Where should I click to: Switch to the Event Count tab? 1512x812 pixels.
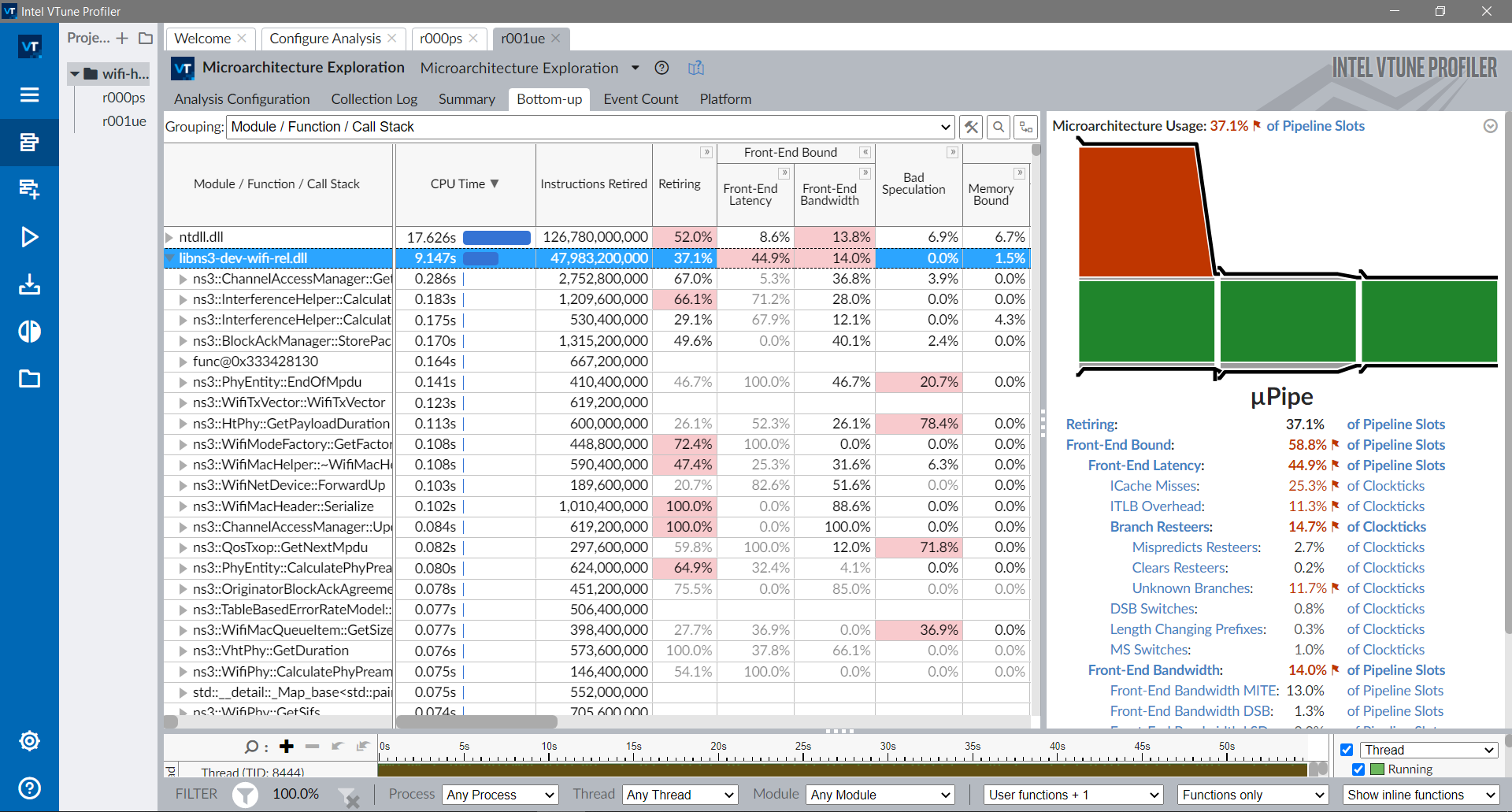[640, 99]
